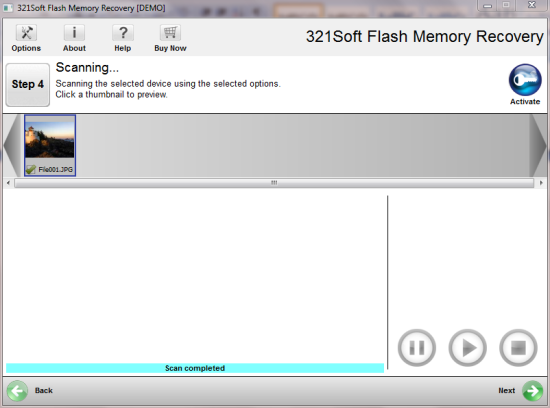Image resolution: width=550 pixels, height=408 pixels.
Task: Open the About info icon
Action: [74, 33]
